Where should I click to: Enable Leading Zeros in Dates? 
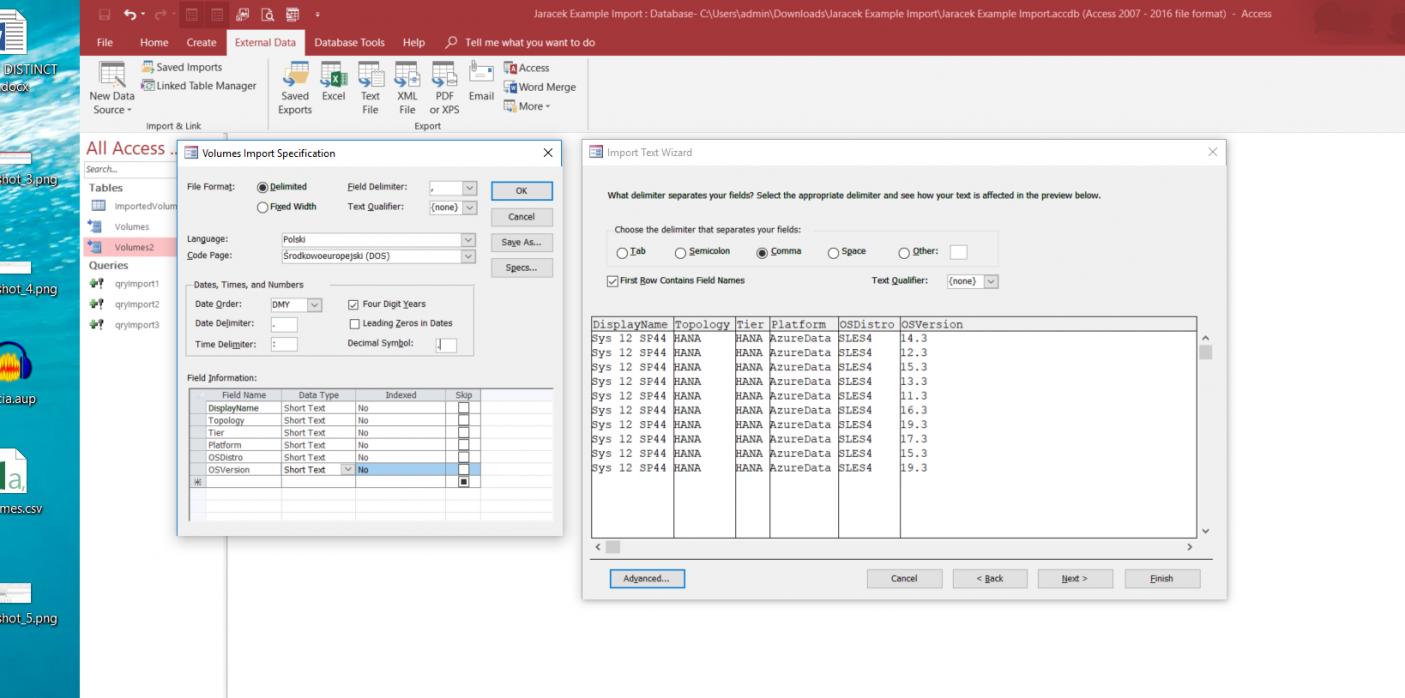pos(354,323)
